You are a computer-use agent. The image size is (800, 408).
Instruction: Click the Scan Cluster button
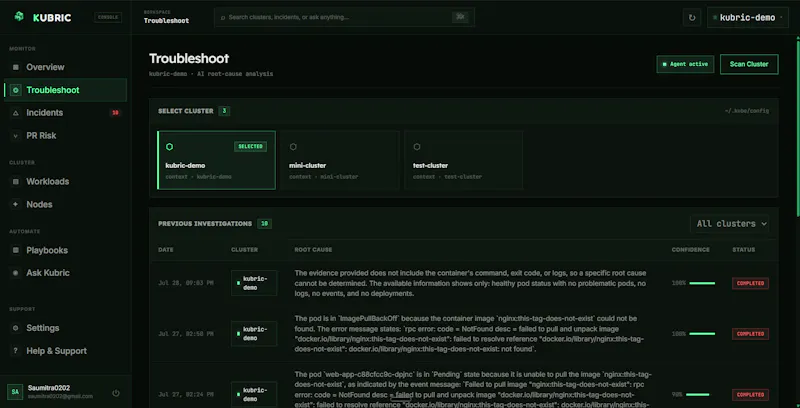click(749, 64)
